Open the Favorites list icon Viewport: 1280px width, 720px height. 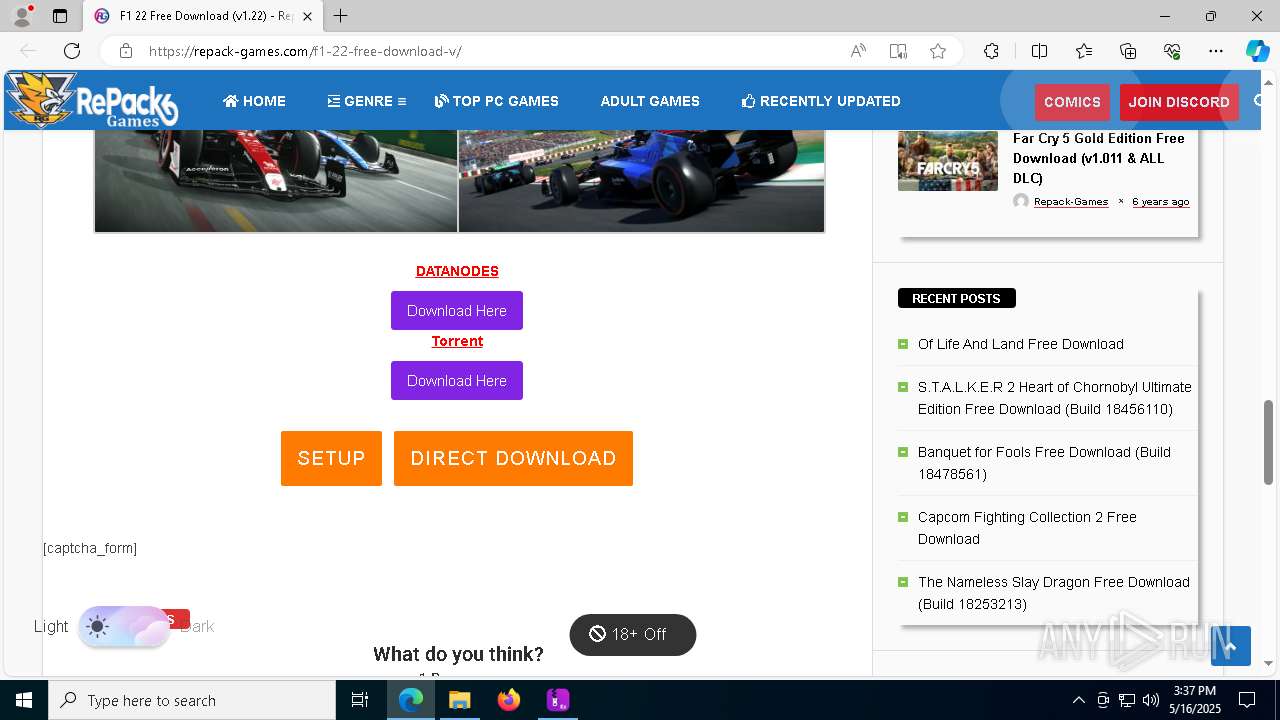click(1084, 51)
